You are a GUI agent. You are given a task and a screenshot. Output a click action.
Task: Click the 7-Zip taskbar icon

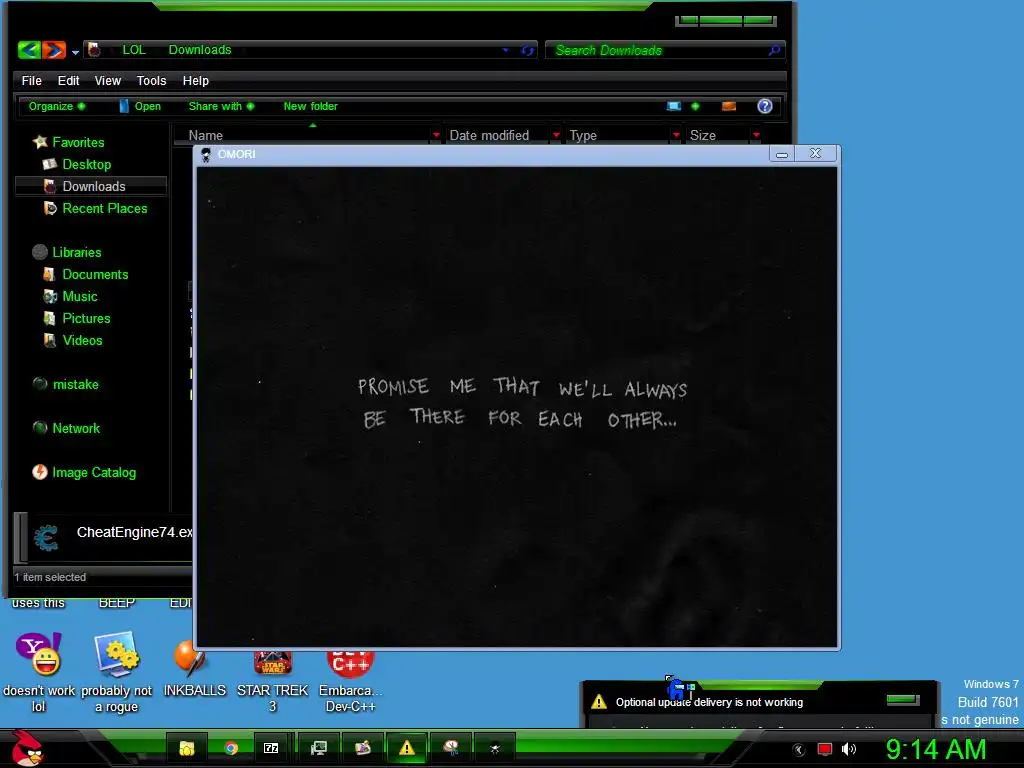click(x=271, y=748)
